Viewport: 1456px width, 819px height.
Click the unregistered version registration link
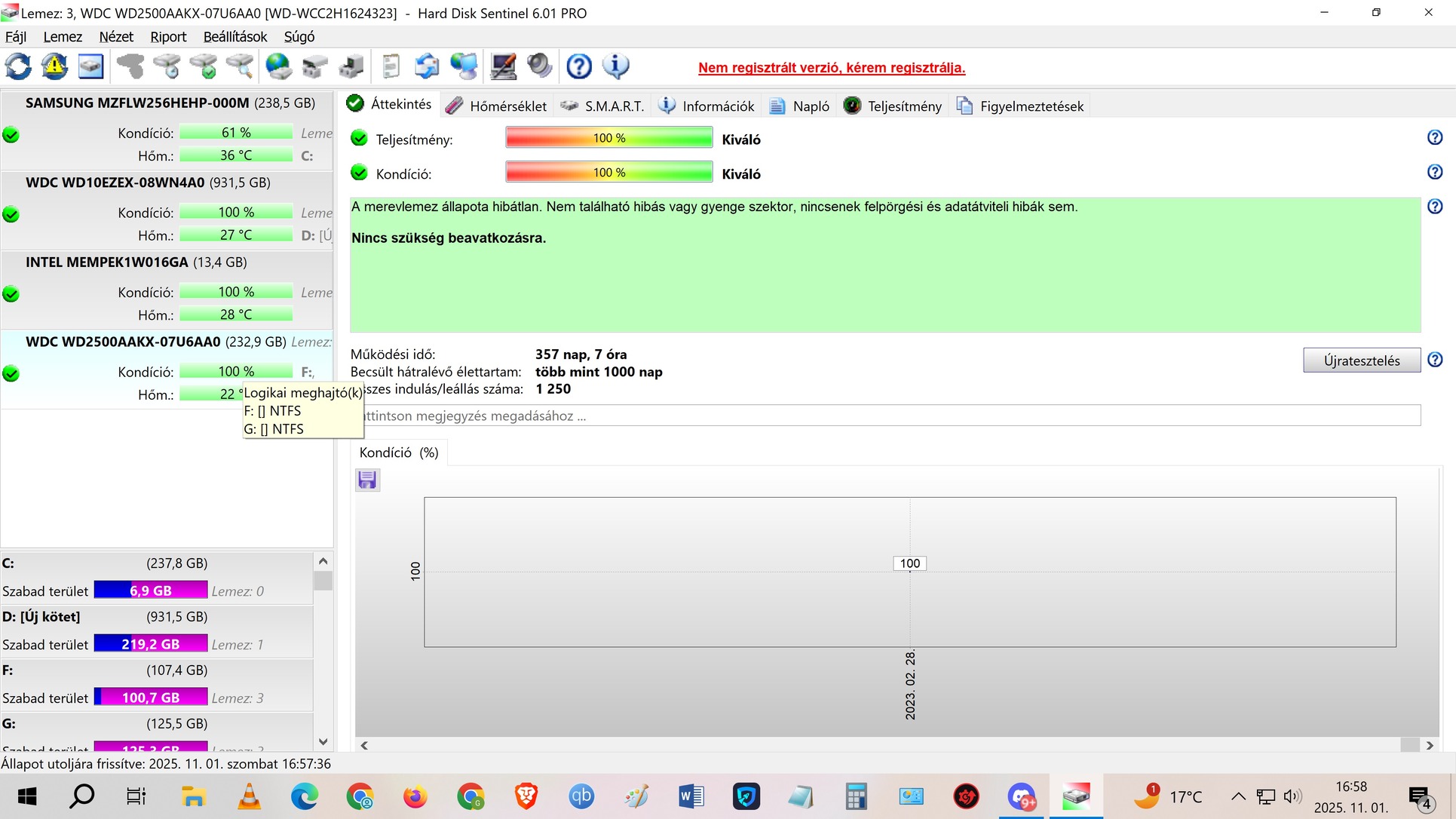(x=831, y=68)
